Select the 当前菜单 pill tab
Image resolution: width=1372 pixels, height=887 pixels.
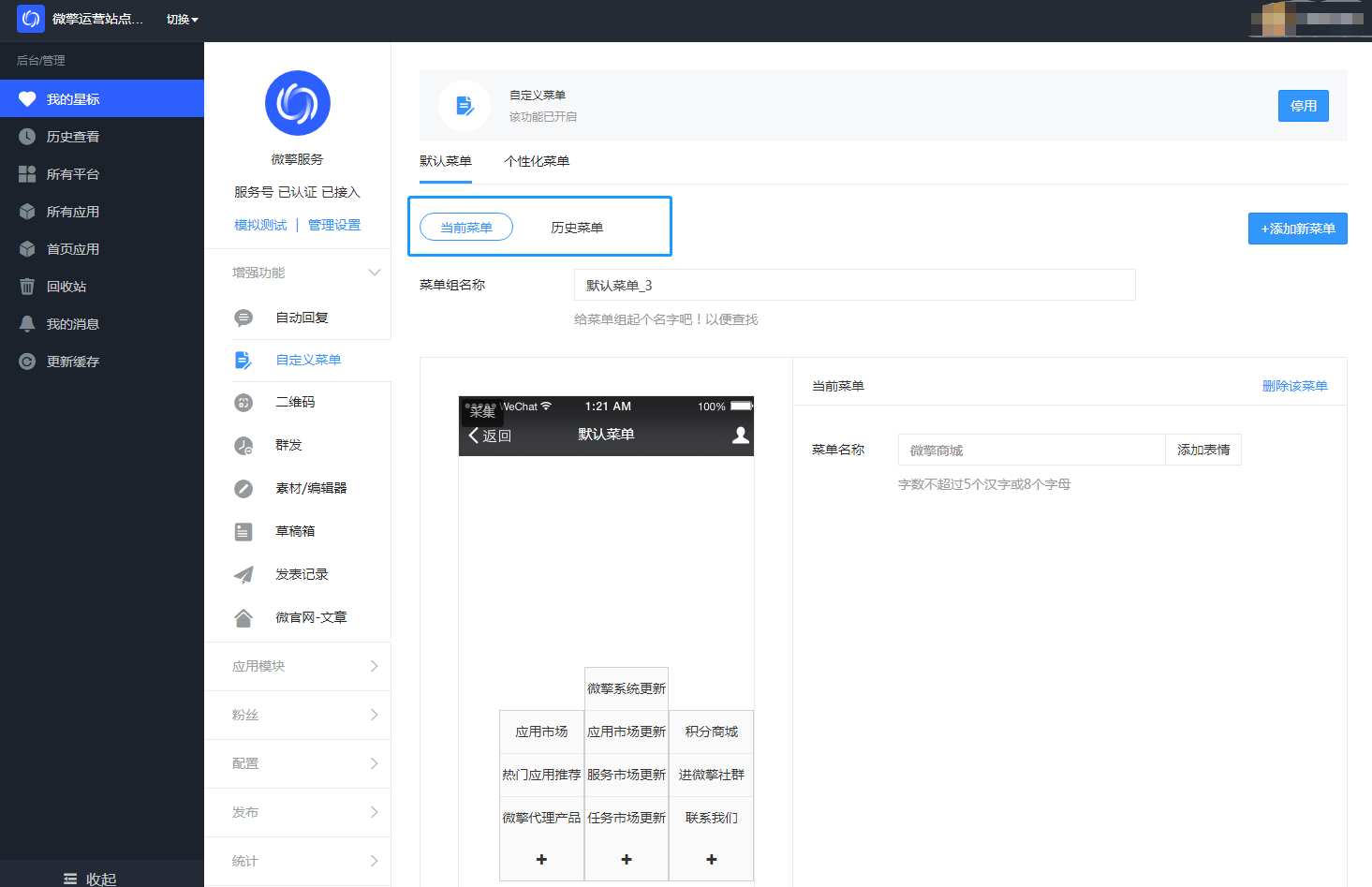pyautogui.click(x=466, y=228)
